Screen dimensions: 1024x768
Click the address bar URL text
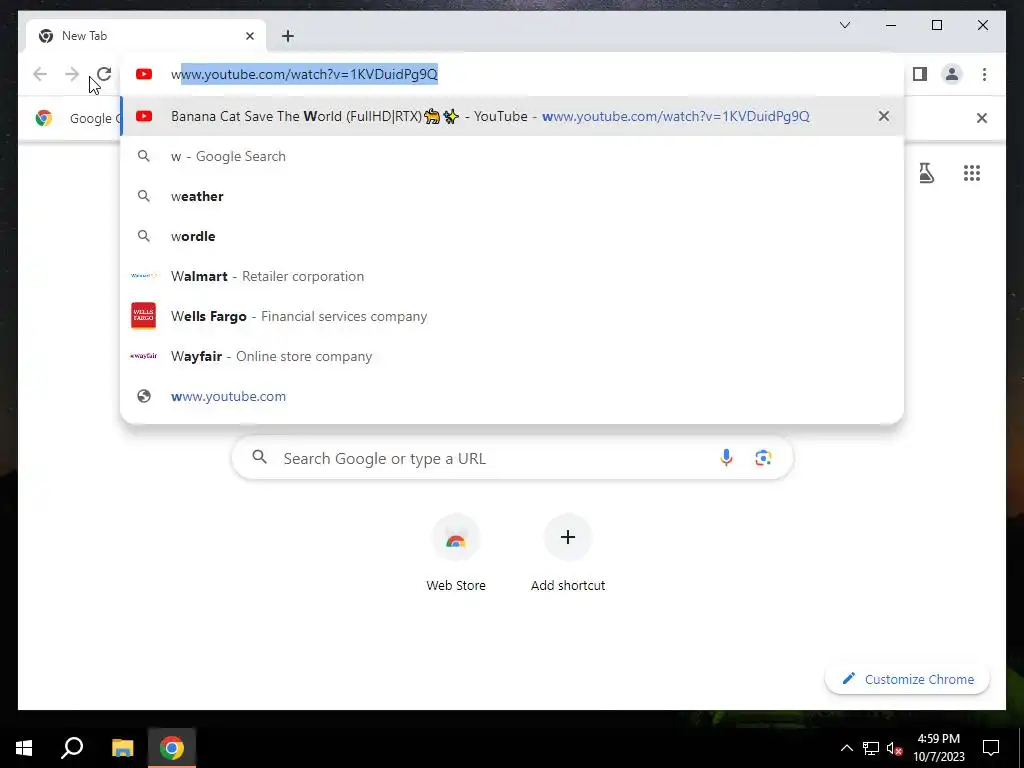304,74
